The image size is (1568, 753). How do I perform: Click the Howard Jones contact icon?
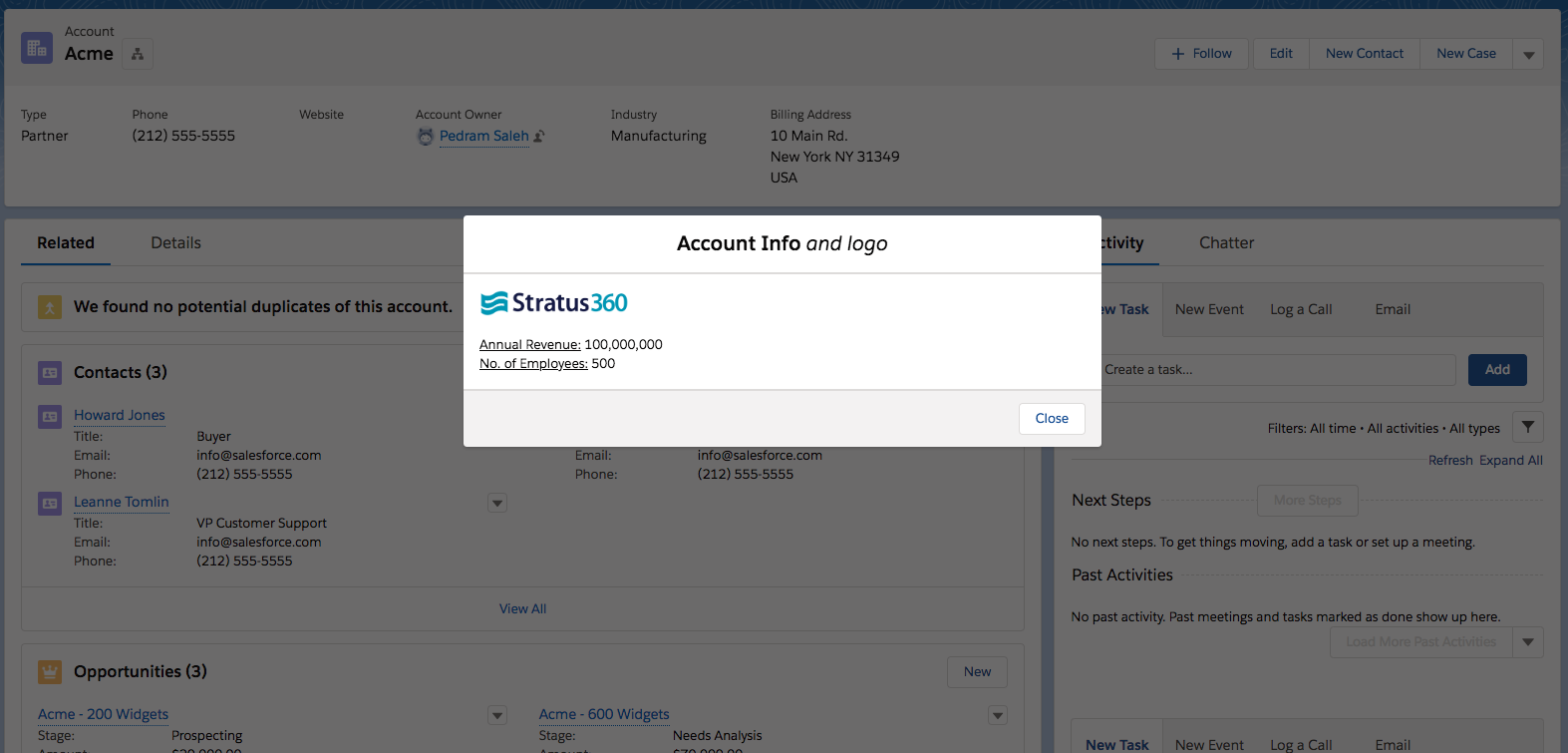coord(50,416)
